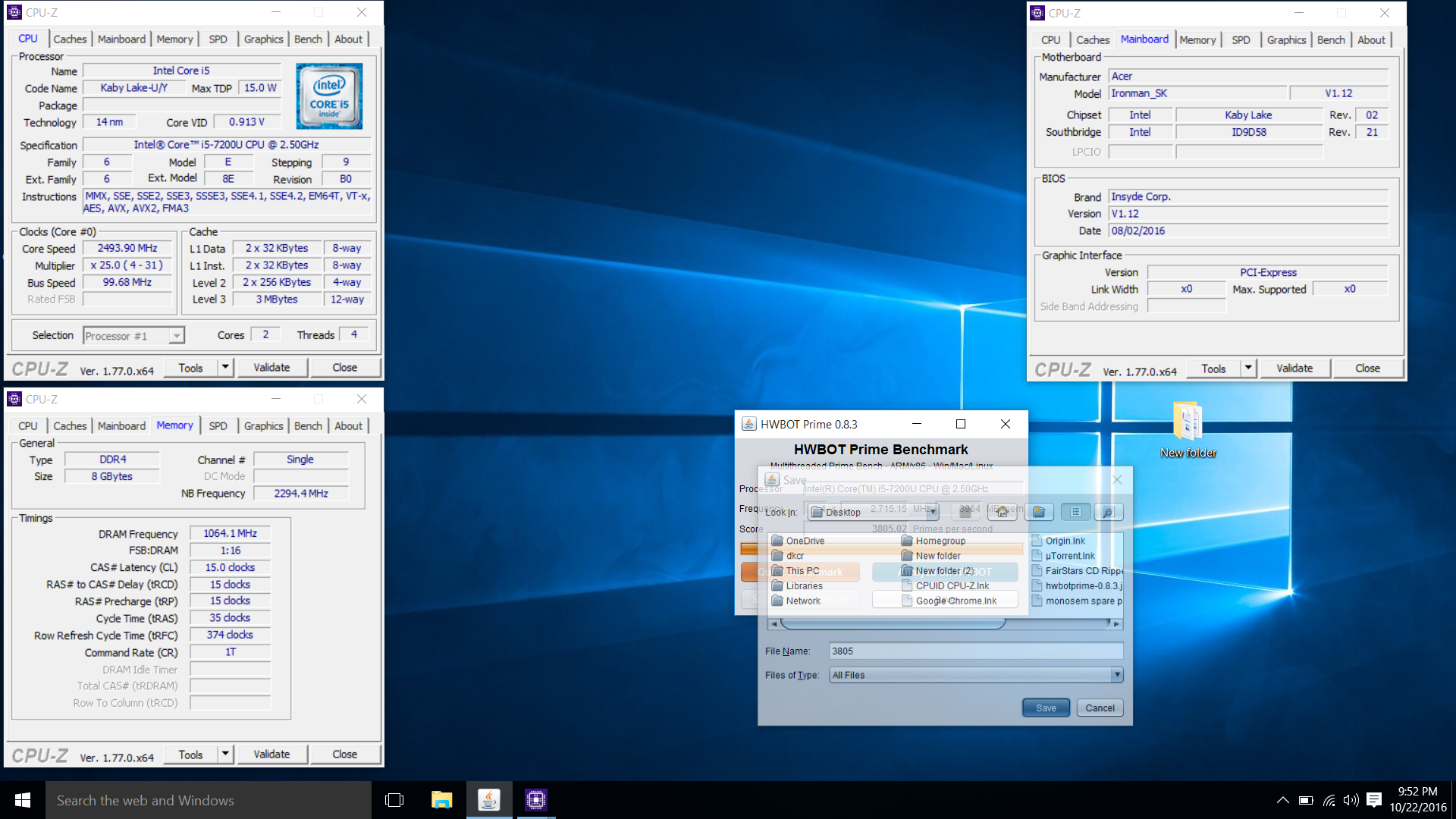Image resolution: width=1456 pixels, height=819 pixels.
Task: Select Google Chrome.lnk file
Action: [x=949, y=601]
